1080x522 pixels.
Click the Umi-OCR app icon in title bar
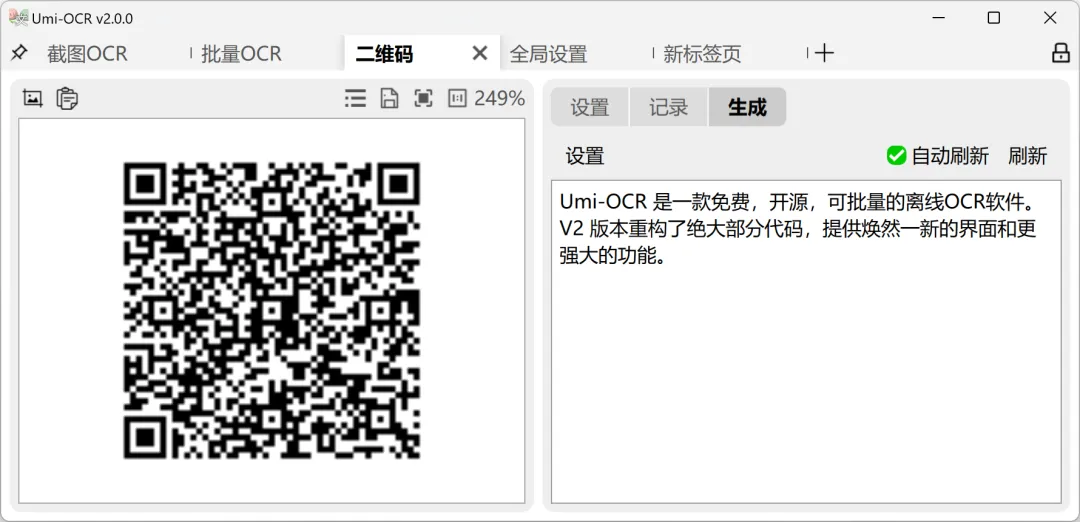pyautogui.click(x=18, y=18)
